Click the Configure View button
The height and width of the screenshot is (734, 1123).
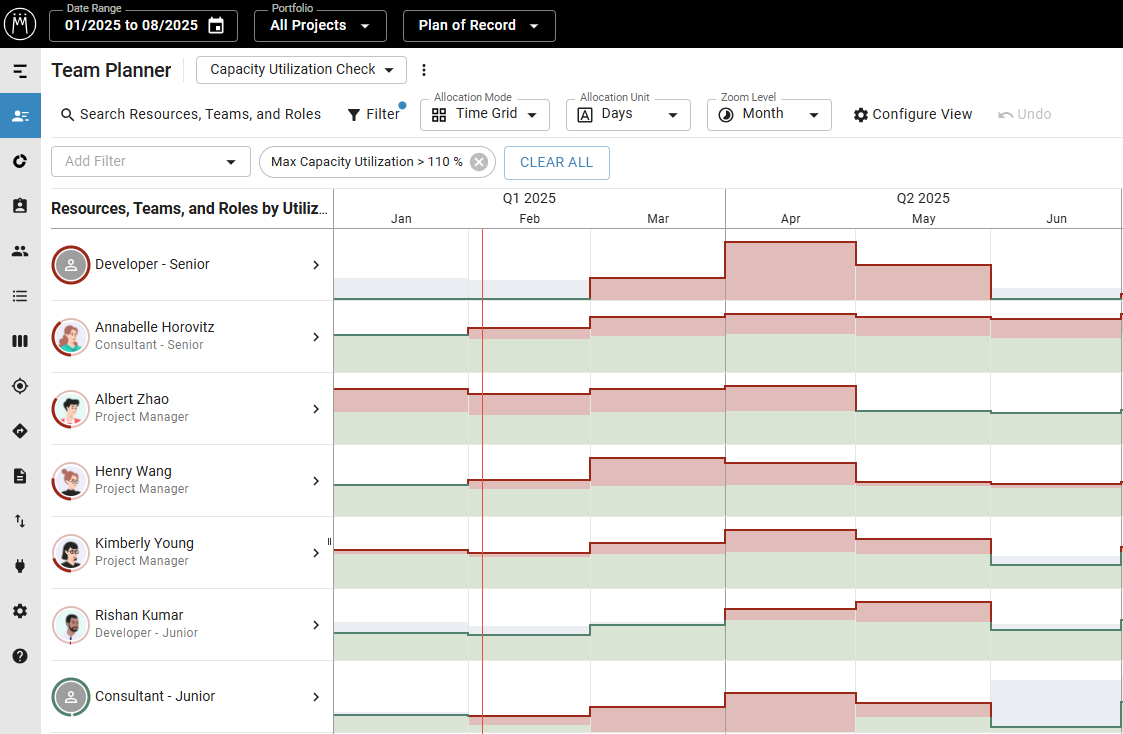(912, 114)
